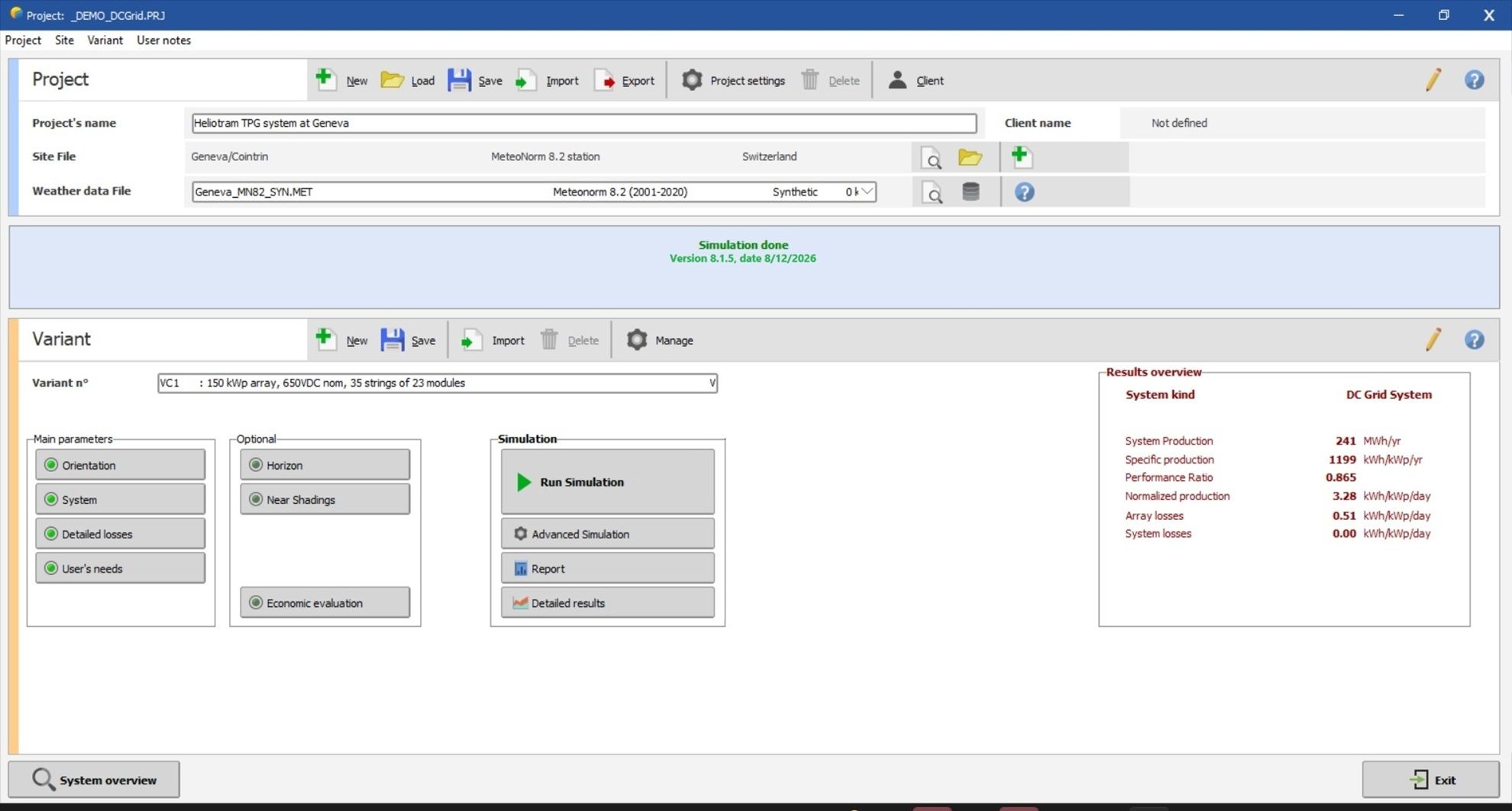Open help for weather data file
This screenshot has width=1512, height=811.
coord(1025,192)
